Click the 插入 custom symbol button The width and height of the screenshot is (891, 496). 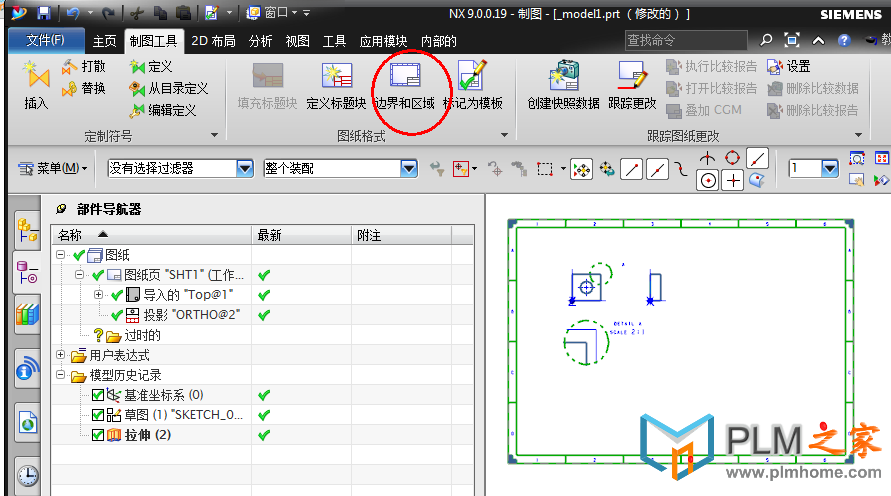(36, 85)
